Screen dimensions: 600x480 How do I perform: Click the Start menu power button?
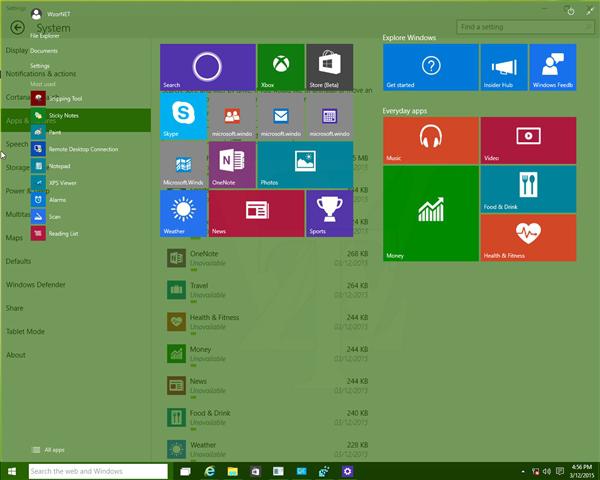[x=570, y=13]
